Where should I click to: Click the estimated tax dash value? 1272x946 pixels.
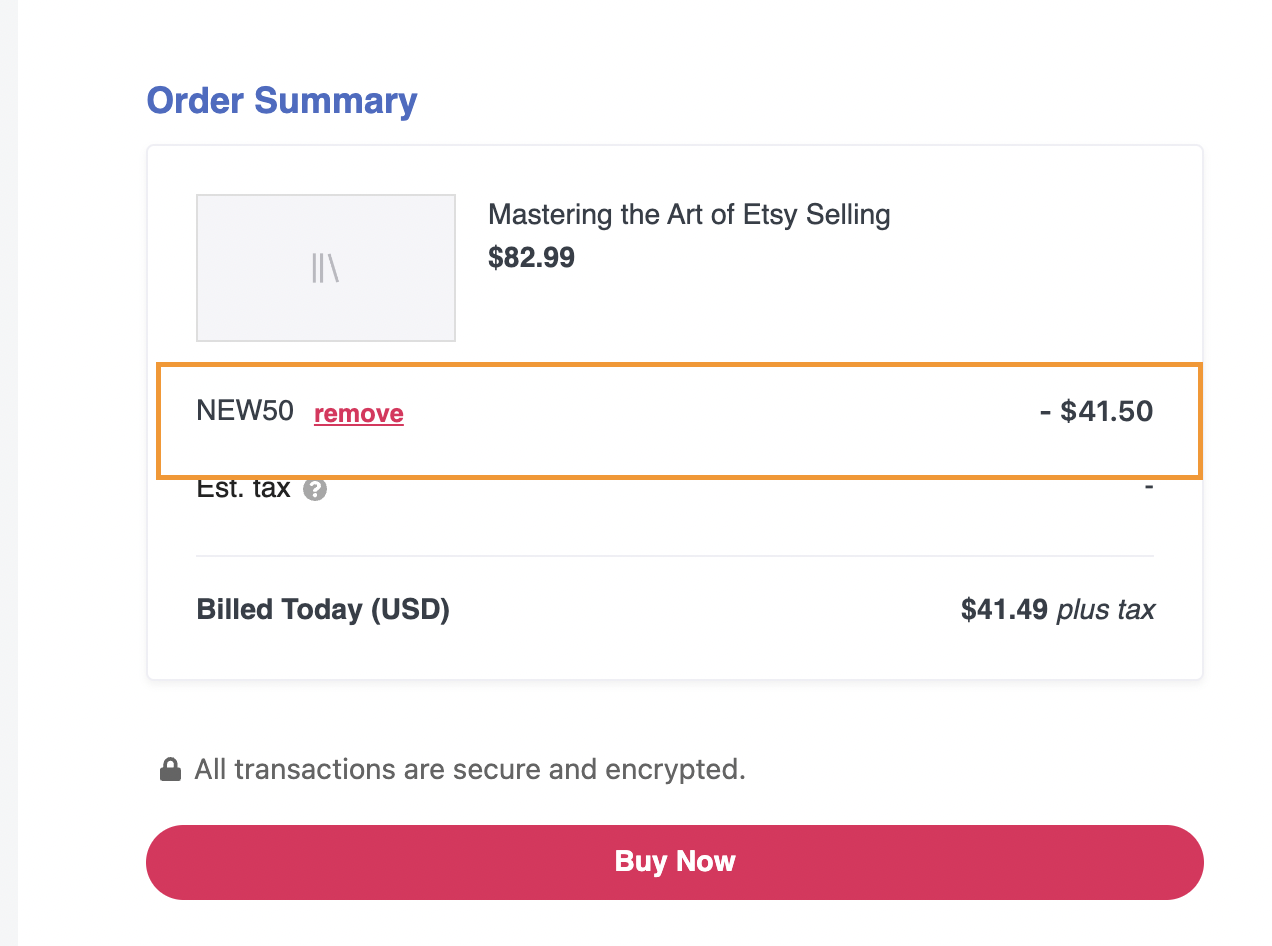pos(1149,488)
